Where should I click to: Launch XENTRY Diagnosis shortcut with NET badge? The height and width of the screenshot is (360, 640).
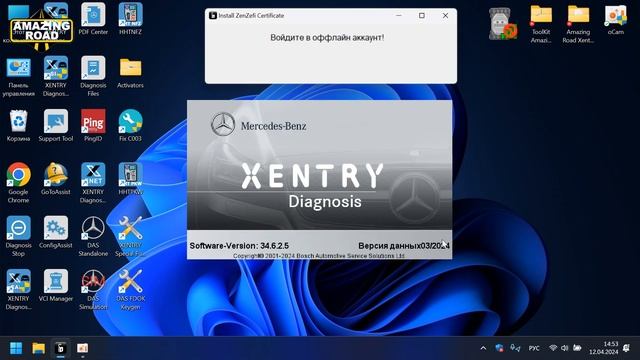(93, 183)
